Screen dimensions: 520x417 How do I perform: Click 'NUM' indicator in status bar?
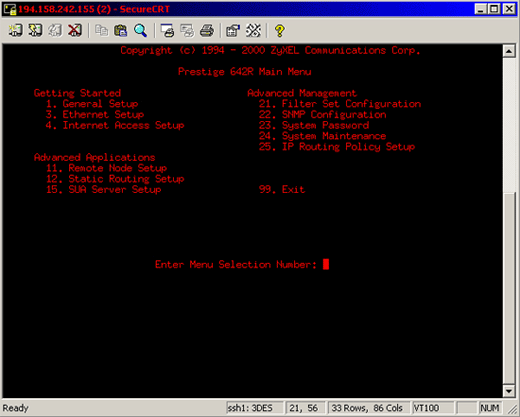pos(490,408)
